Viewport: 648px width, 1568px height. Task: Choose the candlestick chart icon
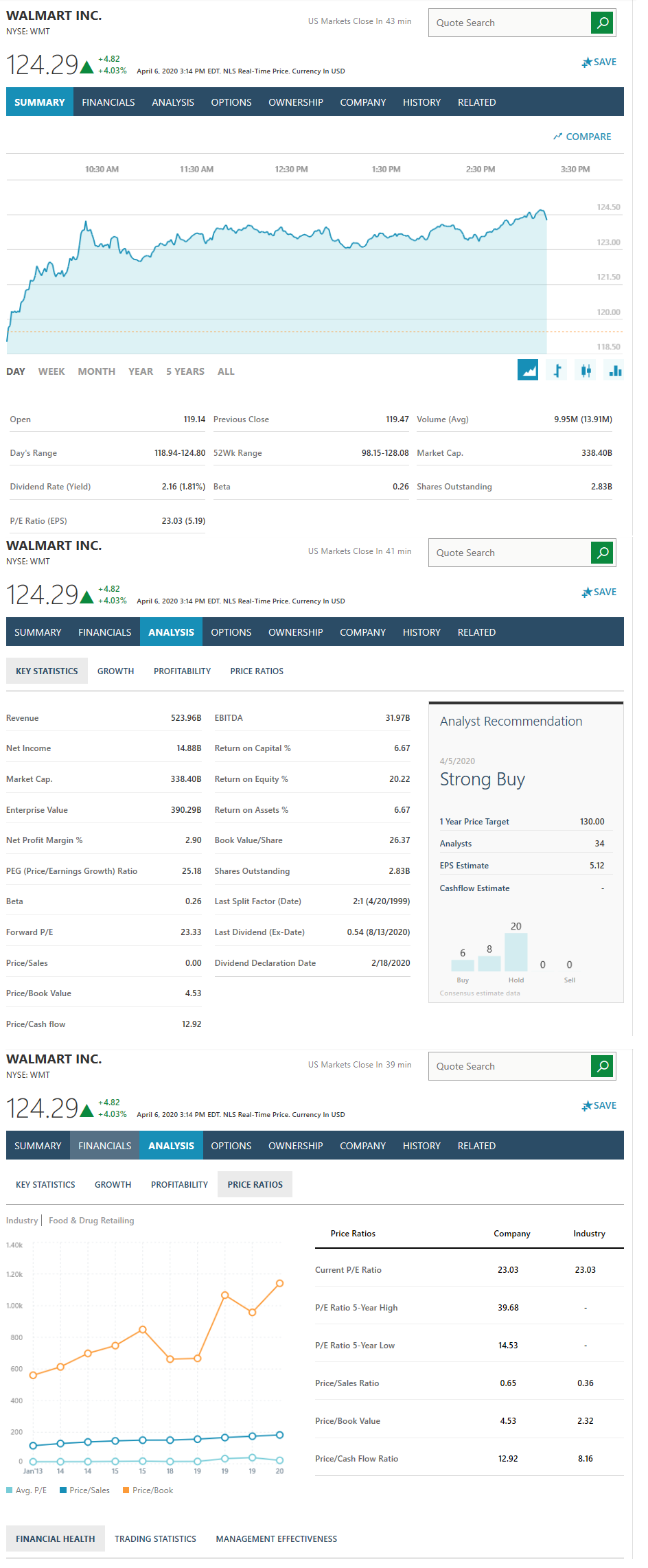[586, 370]
